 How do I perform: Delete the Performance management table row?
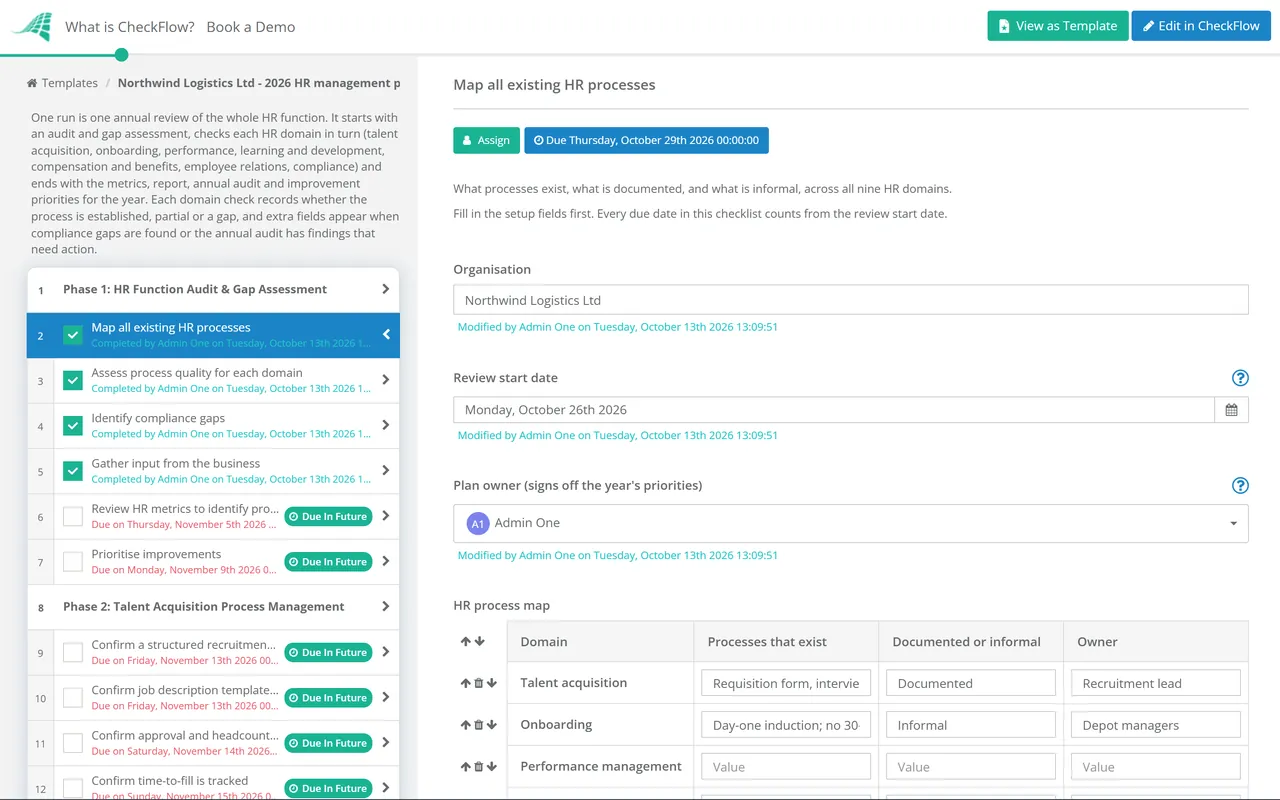478,767
